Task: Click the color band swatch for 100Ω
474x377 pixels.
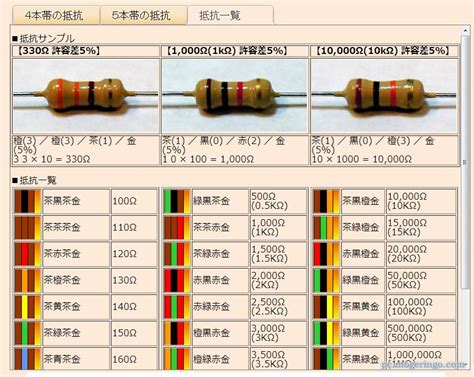Action: (x=28, y=201)
